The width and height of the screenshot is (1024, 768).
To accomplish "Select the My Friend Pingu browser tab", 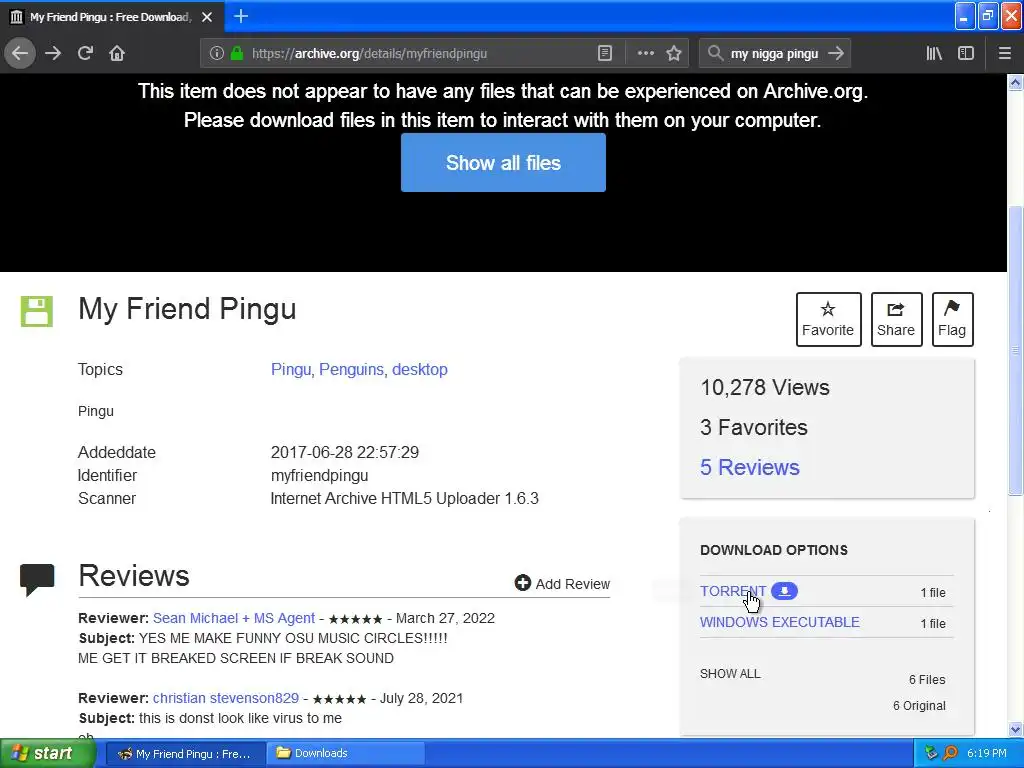I will 111,17.
